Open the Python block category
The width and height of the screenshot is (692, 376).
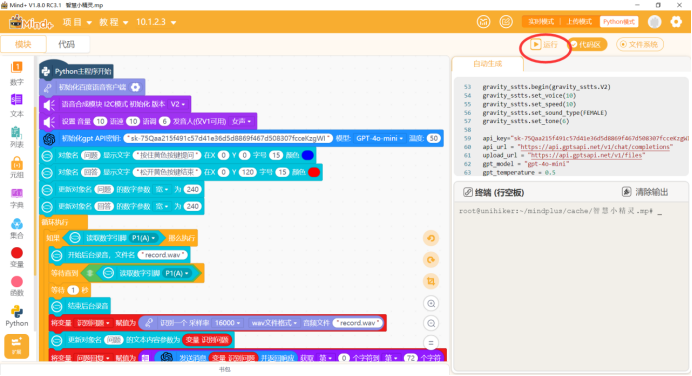click(16, 316)
